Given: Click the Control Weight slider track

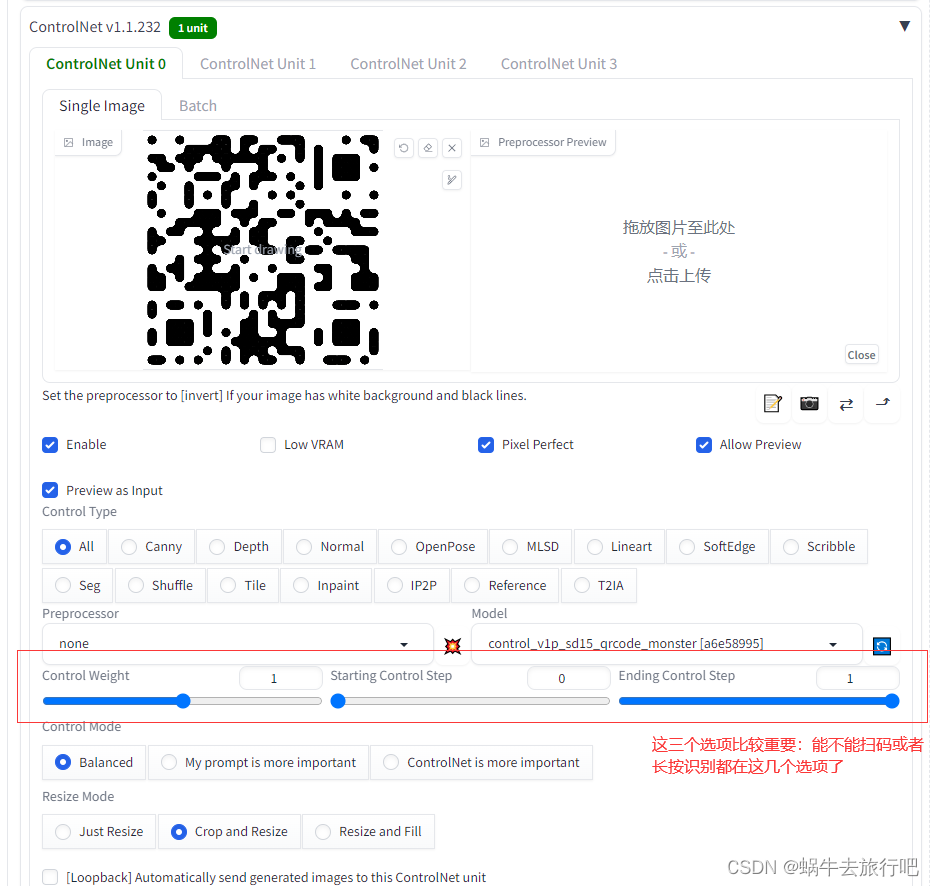Looking at the screenshot, I should [x=182, y=701].
